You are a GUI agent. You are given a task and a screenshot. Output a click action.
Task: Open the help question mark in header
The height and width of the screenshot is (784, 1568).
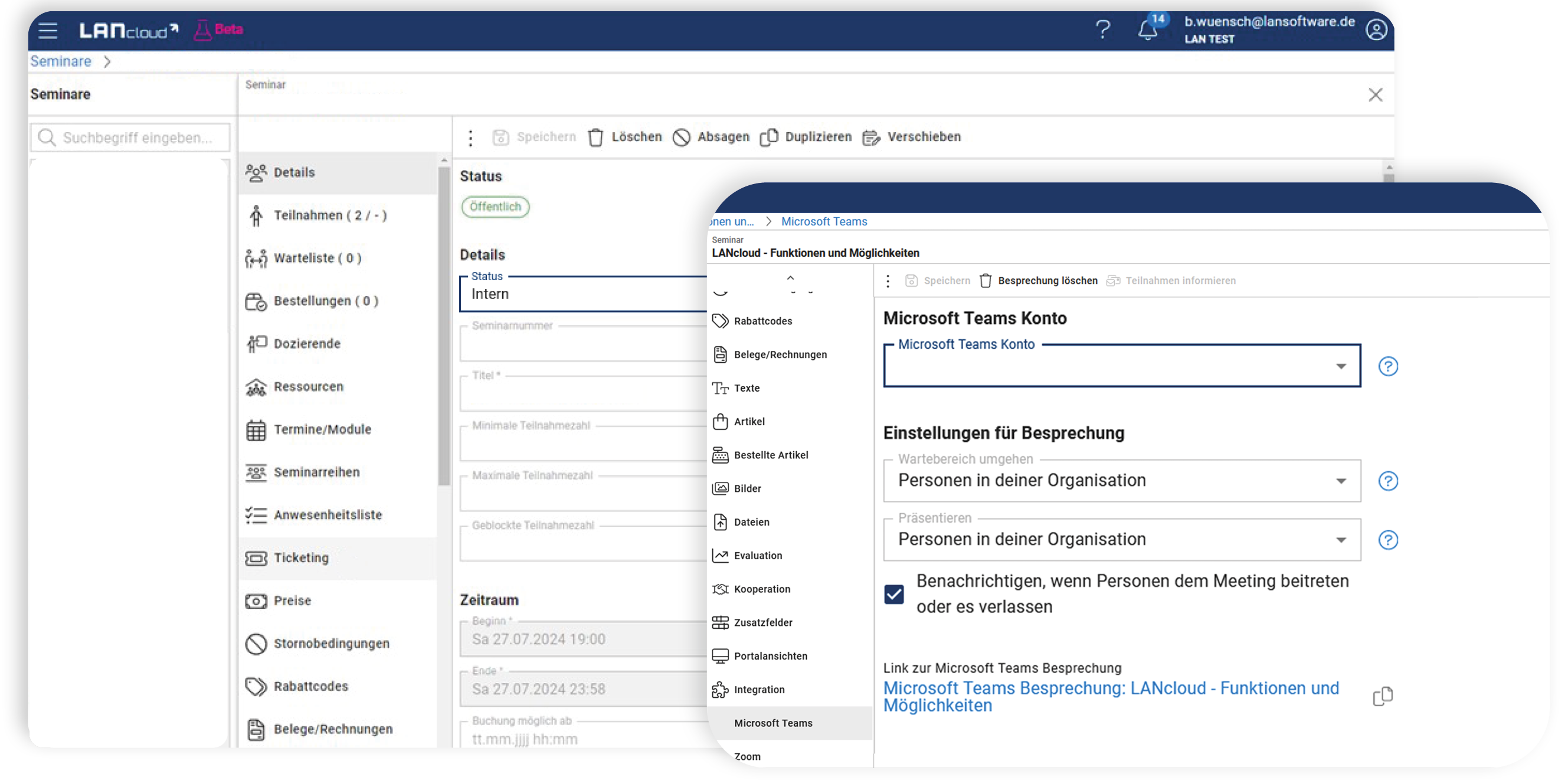[x=1102, y=29]
